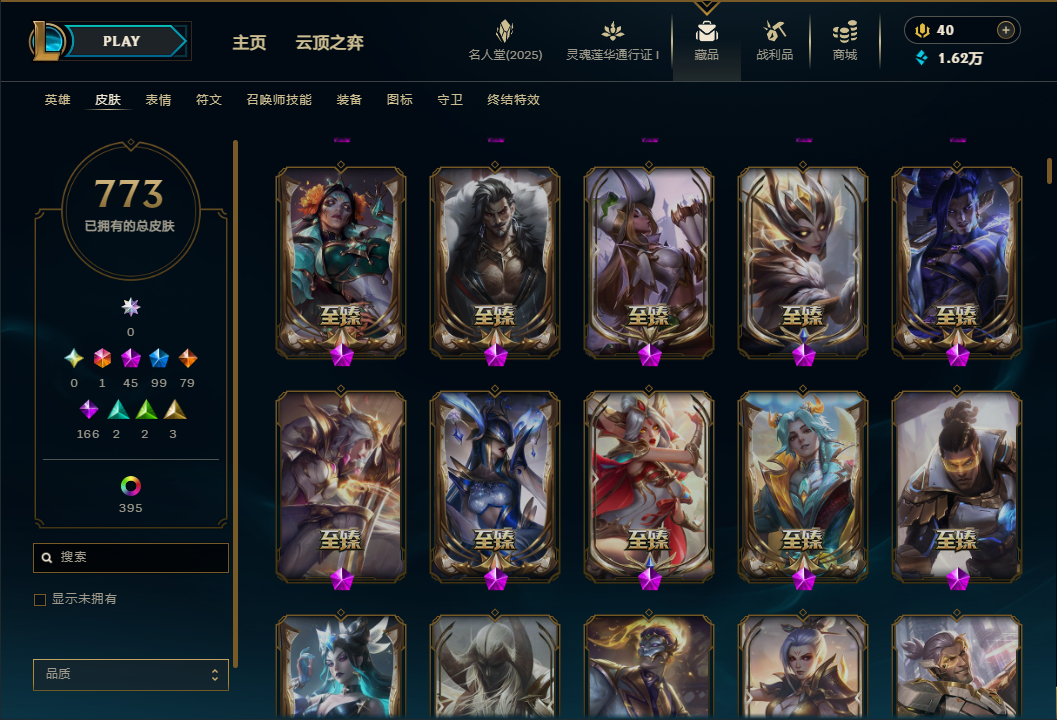Go to the 云顶之弈 page
This screenshot has width=1057, height=720.
coord(329,43)
